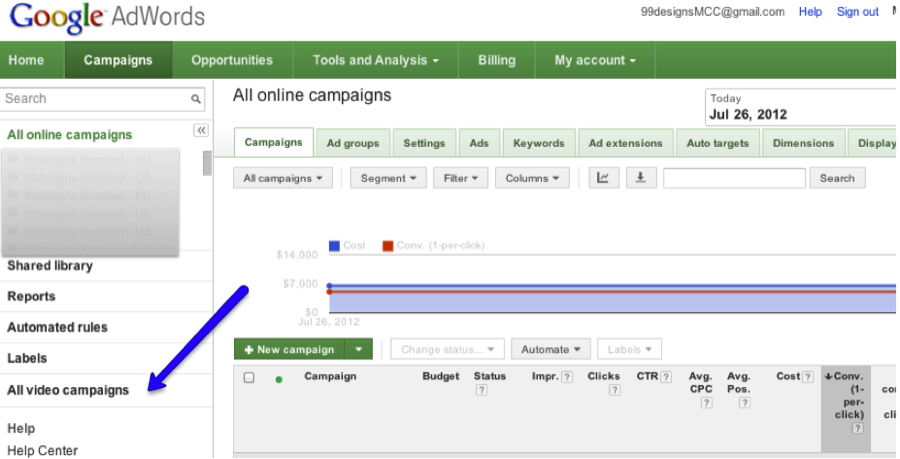Viewport: 900px width, 459px height.
Task: Click help icon beside Impr. column
Action: [567, 377]
